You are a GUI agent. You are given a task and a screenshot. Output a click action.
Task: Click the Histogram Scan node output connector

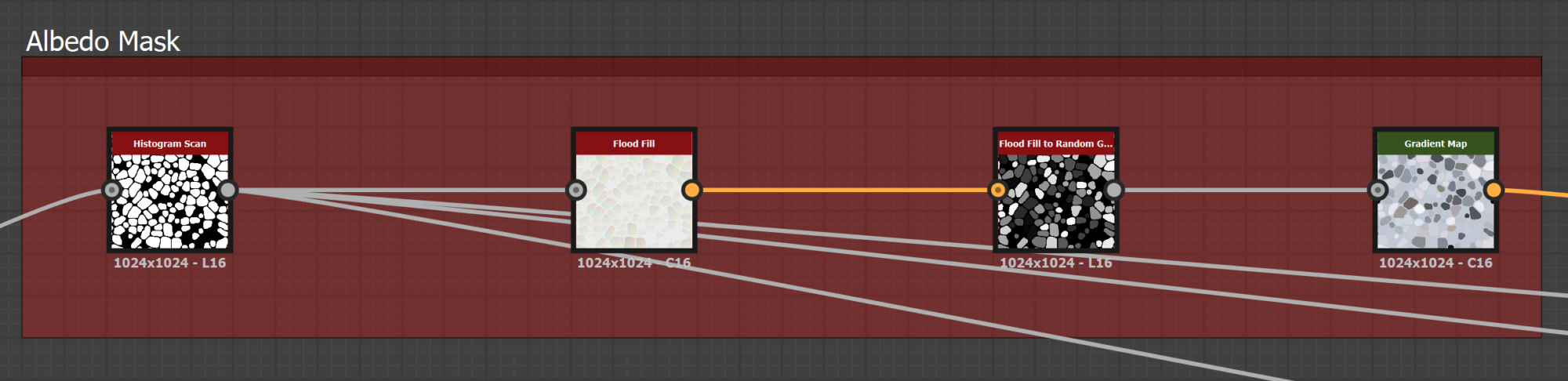coord(227,190)
